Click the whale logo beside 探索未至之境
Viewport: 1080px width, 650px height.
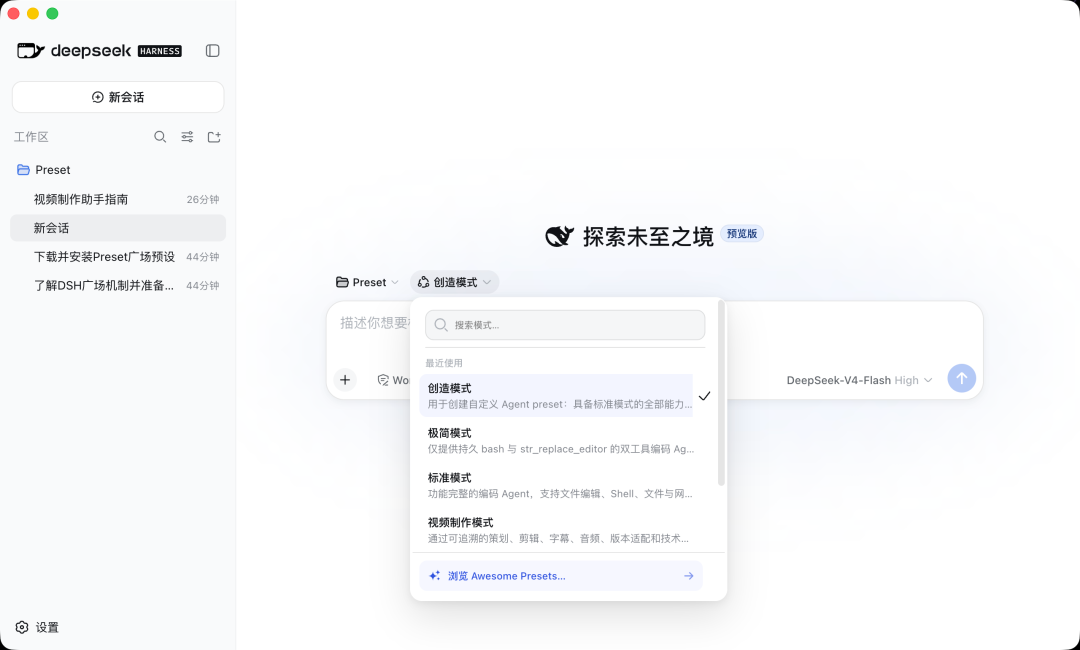pyautogui.click(x=560, y=236)
